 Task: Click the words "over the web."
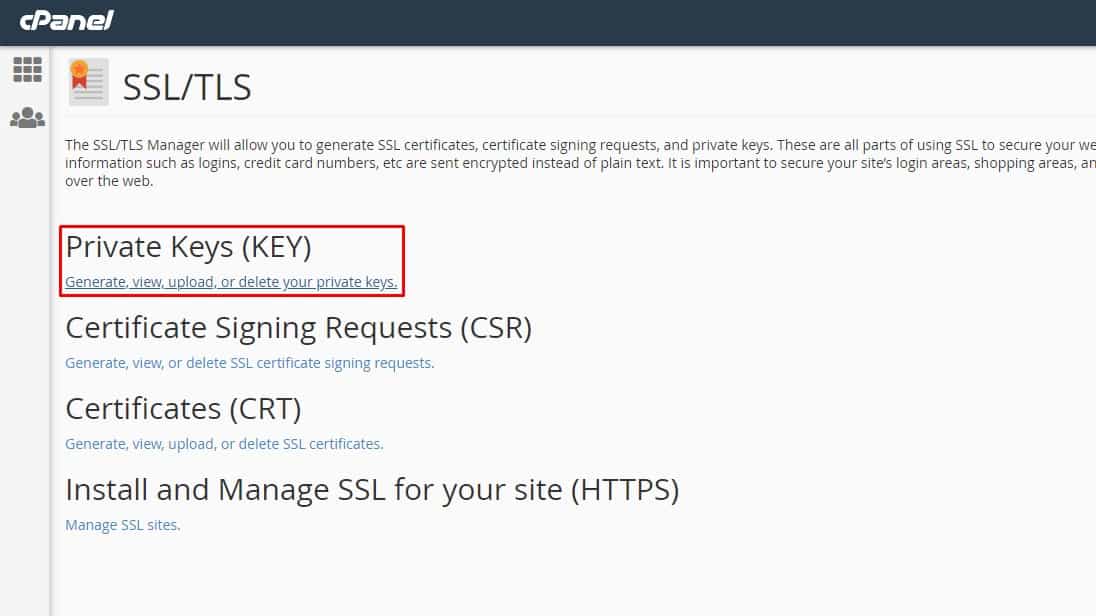coord(109,181)
